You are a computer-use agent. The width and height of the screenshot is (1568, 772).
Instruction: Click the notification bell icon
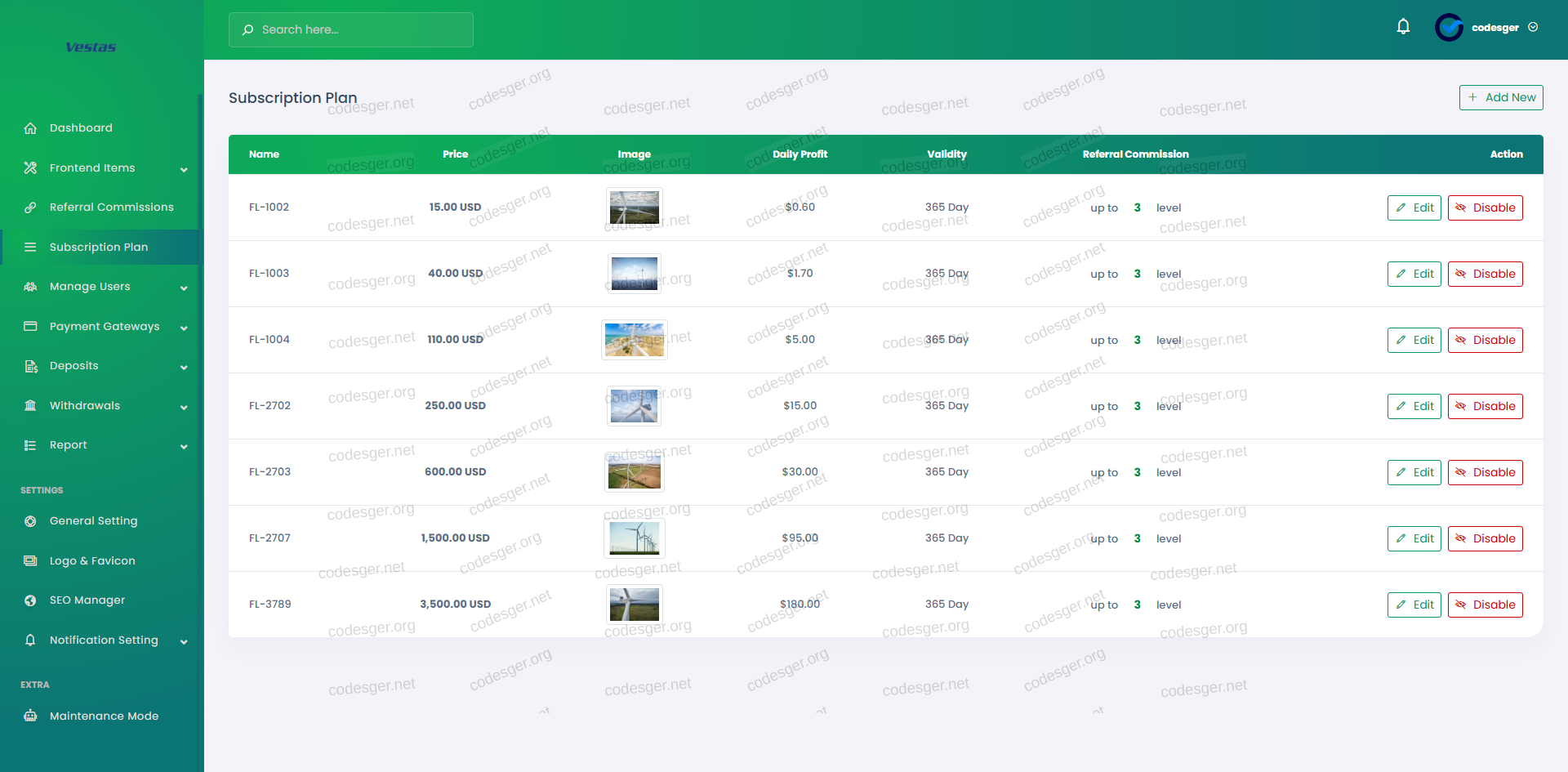pyautogui.click(x=1403, y=27)
